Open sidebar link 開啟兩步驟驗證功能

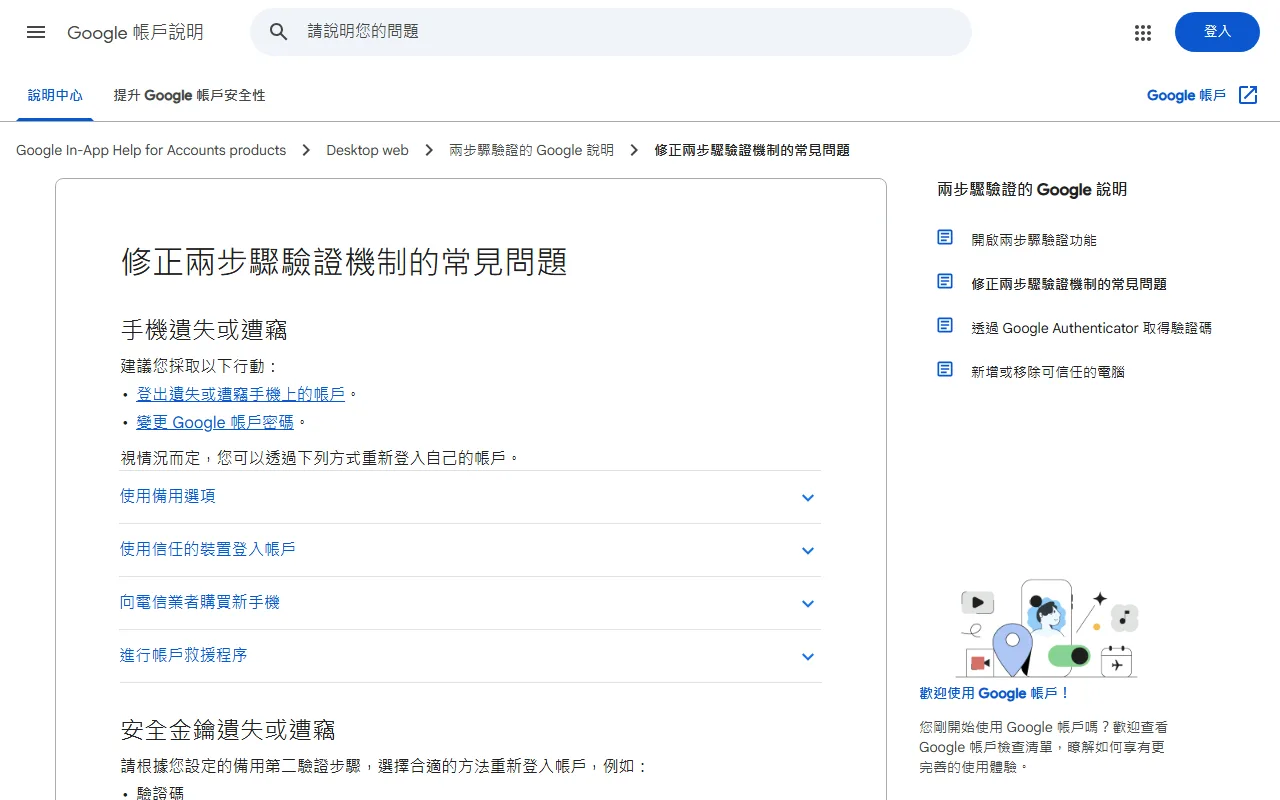point(1034,240)
